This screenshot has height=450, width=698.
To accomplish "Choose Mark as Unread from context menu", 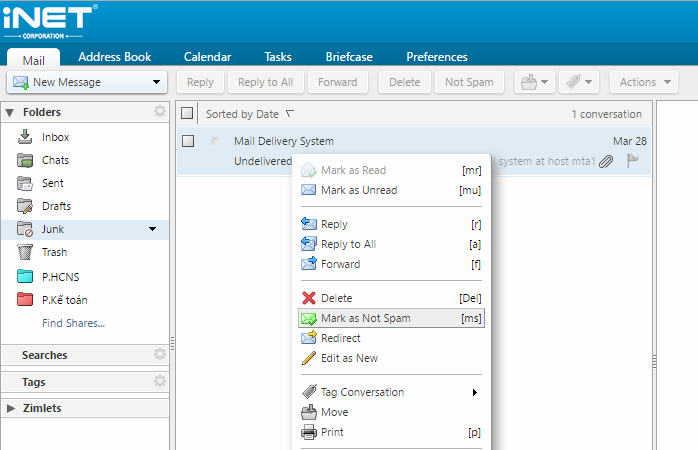I will [x=391, y=190].
